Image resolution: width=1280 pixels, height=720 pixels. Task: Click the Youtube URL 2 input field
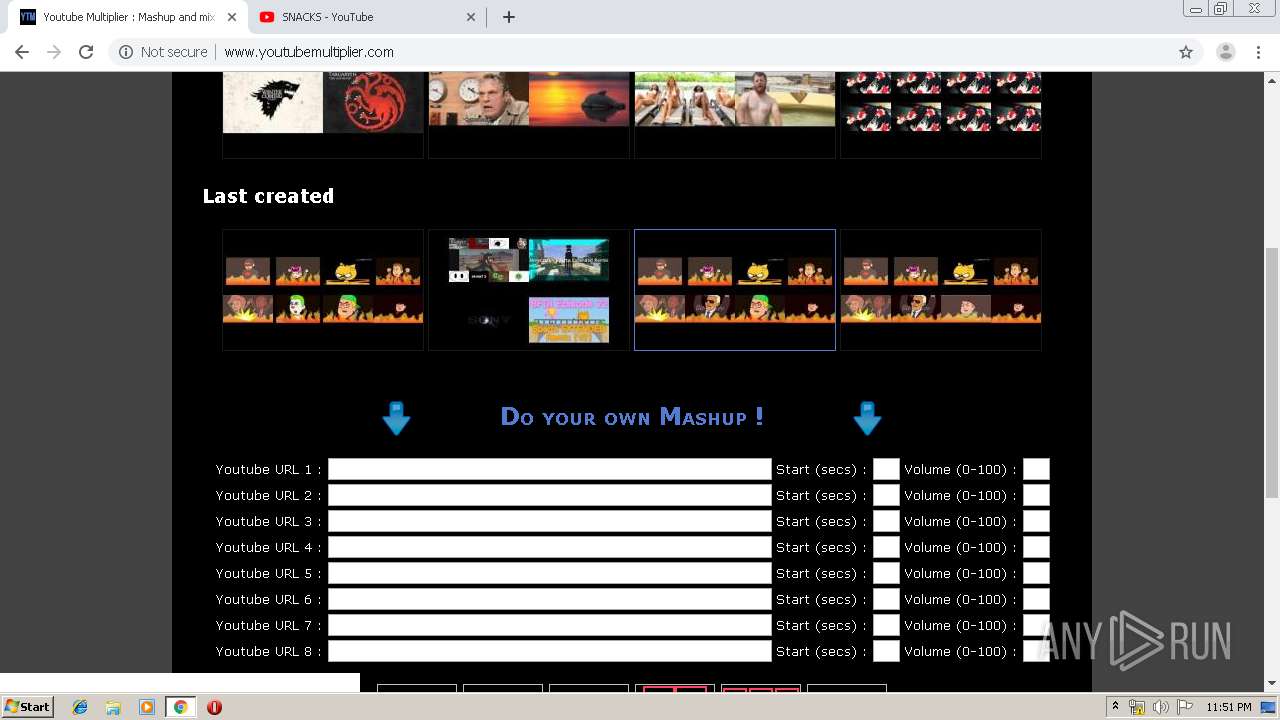click(550, 495)
